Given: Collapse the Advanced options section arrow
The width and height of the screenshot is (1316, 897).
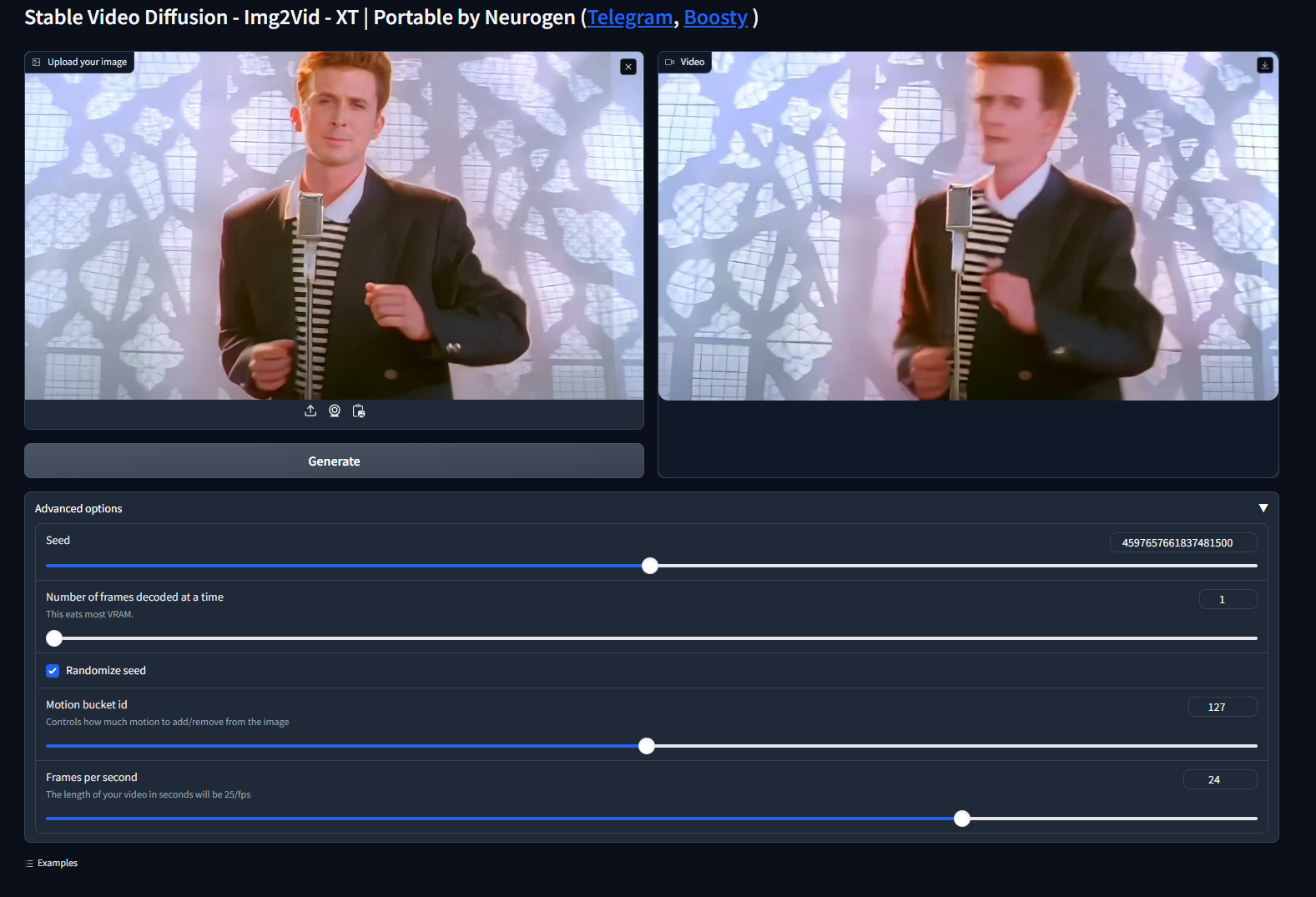Looking at the screenshot, I should point(1263,508).
